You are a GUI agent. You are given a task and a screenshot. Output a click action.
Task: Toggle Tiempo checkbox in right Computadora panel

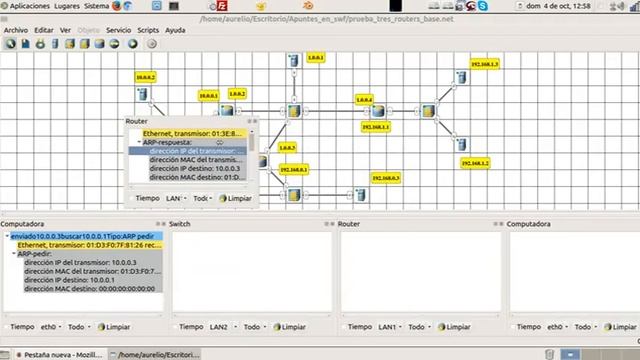click(513, 327)
